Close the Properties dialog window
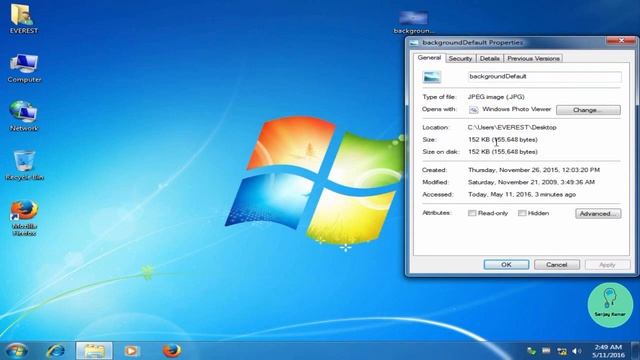The height and width of the screenshot is (360, 640). [621, 40]
